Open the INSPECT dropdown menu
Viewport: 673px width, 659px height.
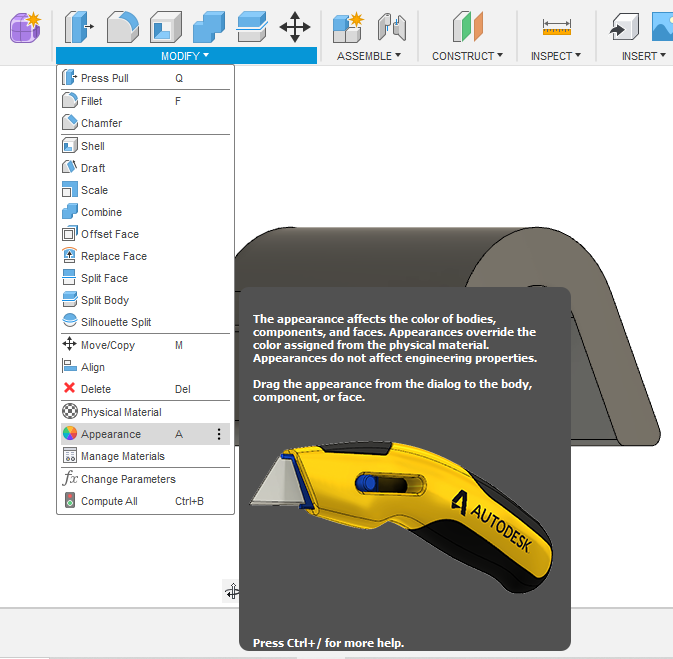[x=556, y=56]
